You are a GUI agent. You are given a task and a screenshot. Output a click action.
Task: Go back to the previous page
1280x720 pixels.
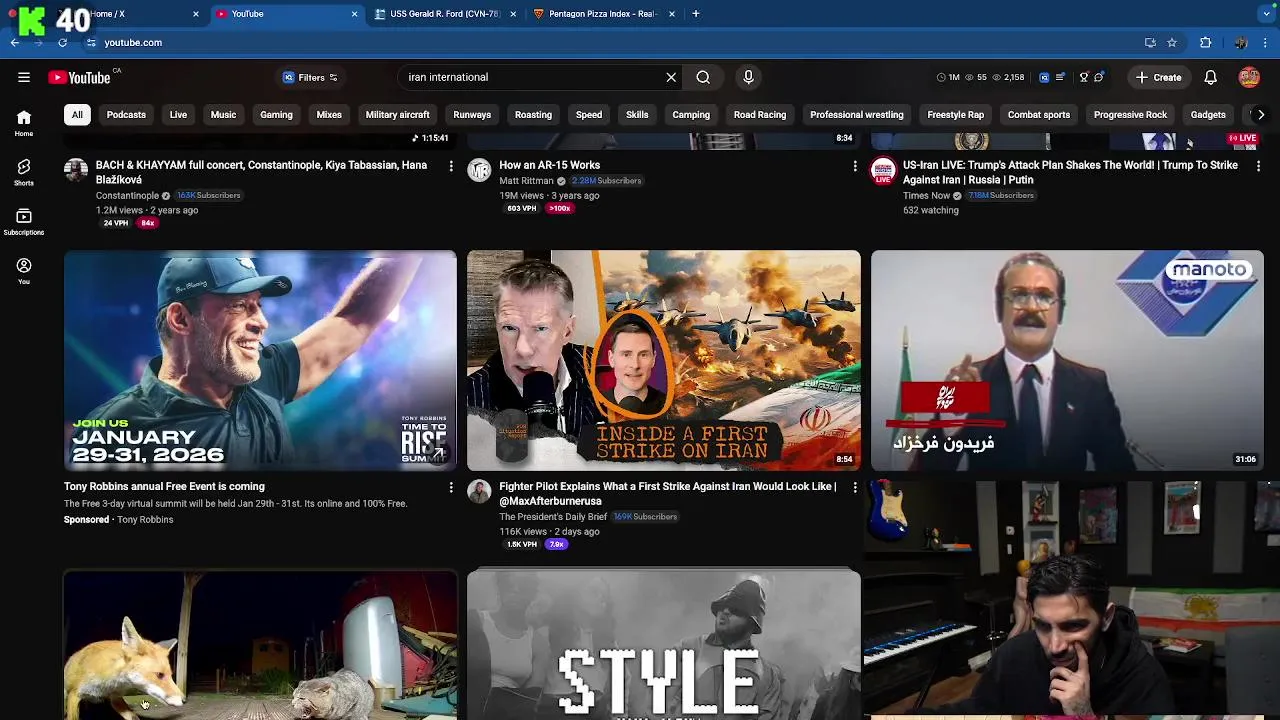15,43
